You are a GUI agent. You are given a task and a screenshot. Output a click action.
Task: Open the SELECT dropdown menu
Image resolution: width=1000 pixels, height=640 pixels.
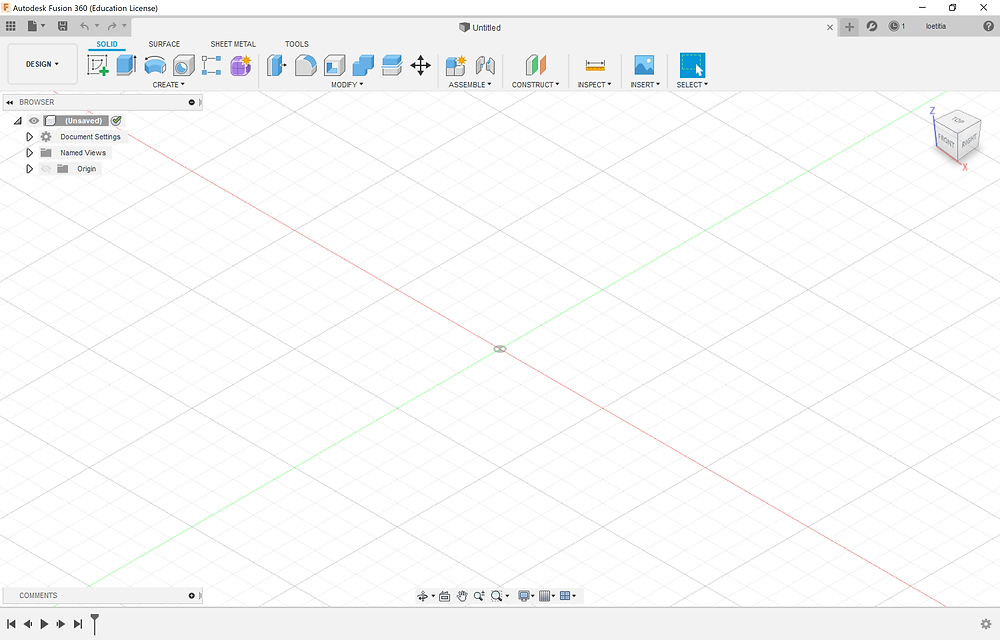(x=692, y=85)
